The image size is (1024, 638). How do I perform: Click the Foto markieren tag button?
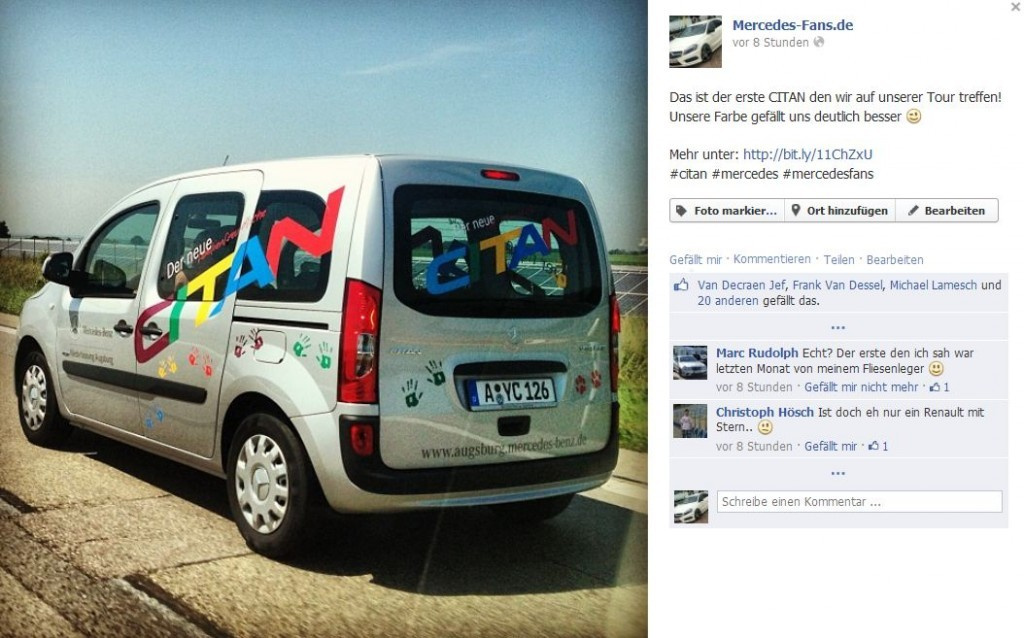(x=727, y=210)
